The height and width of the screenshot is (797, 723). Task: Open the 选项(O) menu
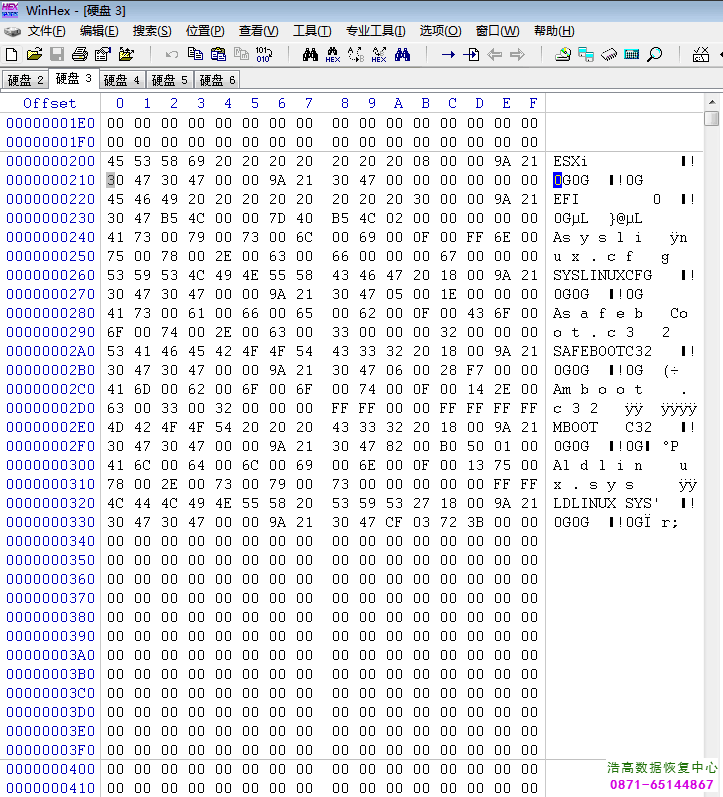(440, 31)
